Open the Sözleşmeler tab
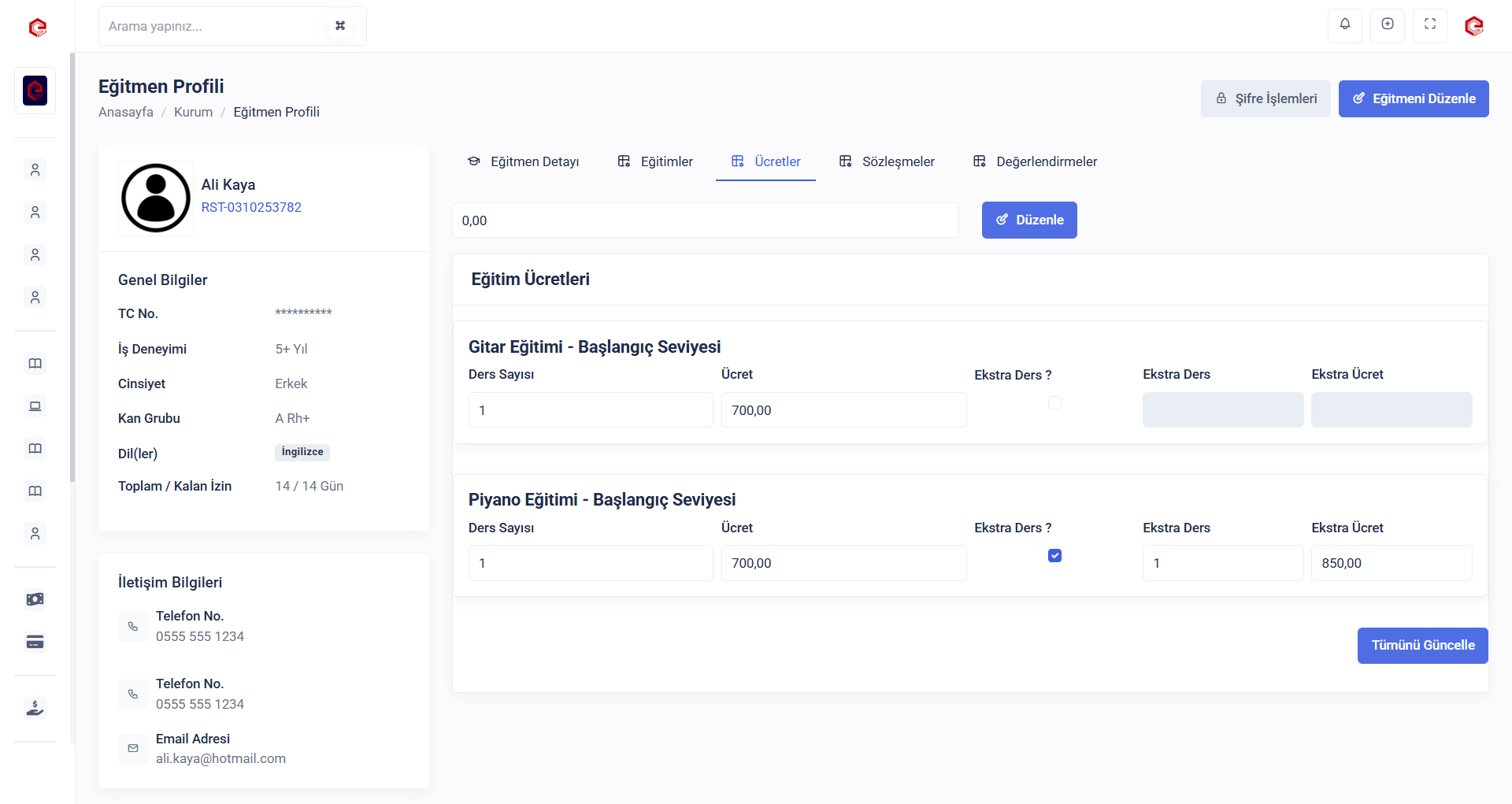 (887, 161)
